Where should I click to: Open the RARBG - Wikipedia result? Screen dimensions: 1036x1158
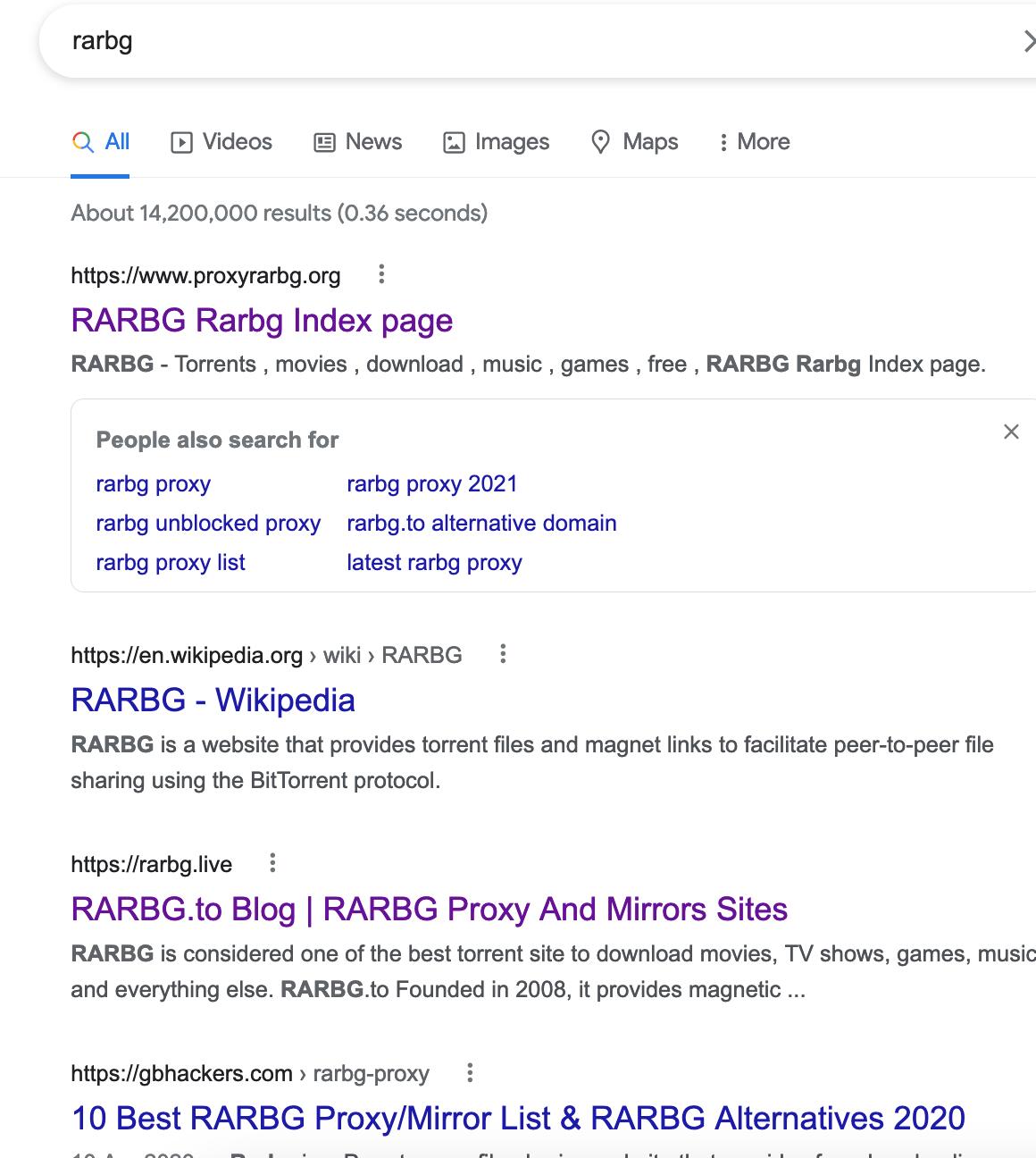[213, 701]
